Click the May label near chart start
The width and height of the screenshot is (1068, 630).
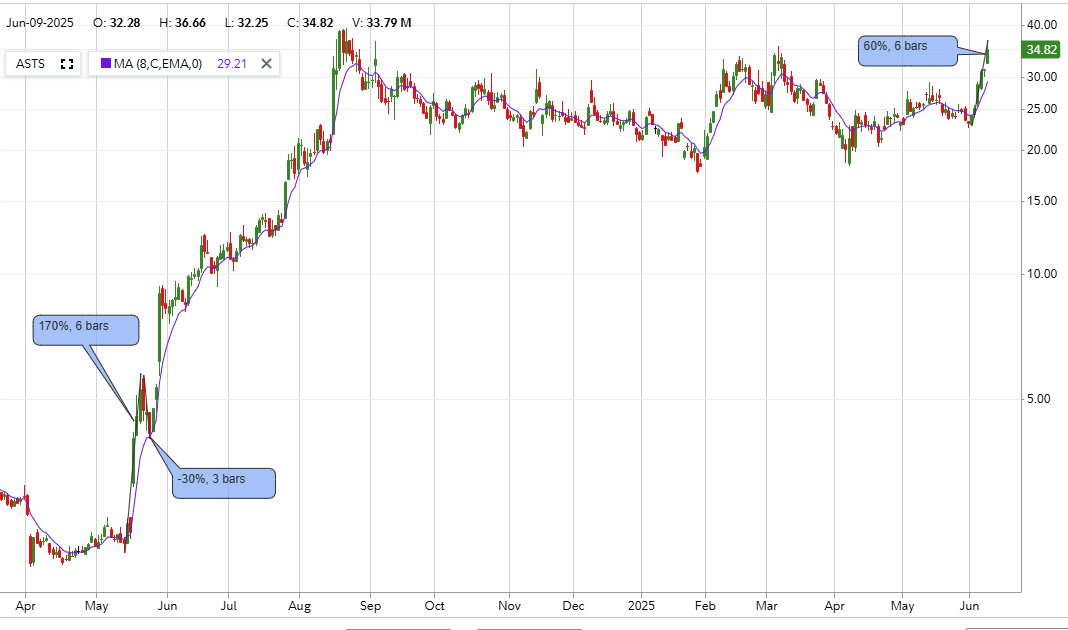click(97, 606)
